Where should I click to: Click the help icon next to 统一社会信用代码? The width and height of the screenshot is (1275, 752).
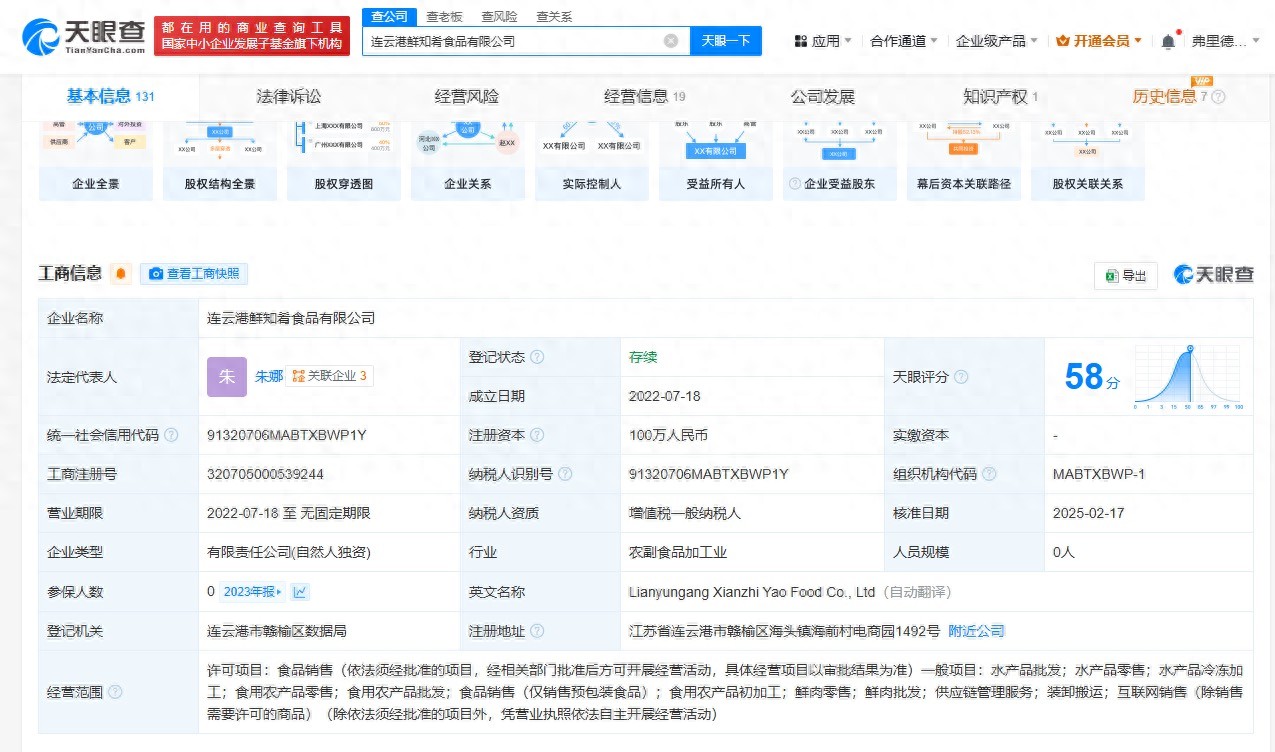pos(171,435)
